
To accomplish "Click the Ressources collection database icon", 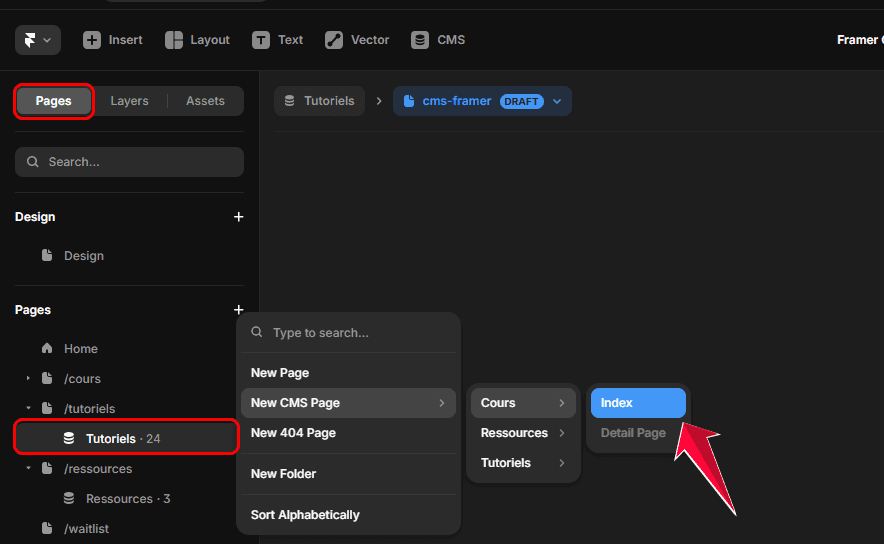I will [69, 498].
